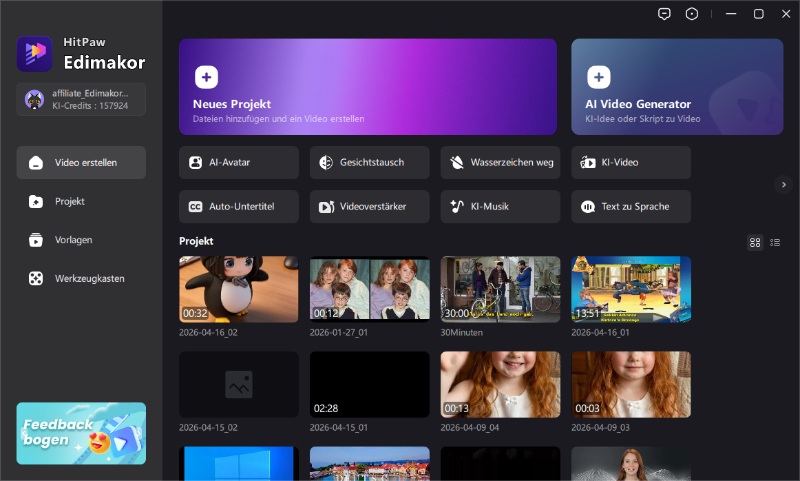Click the project name 30Minuten
Screen dimensions: 800x481
click(462, 333)
